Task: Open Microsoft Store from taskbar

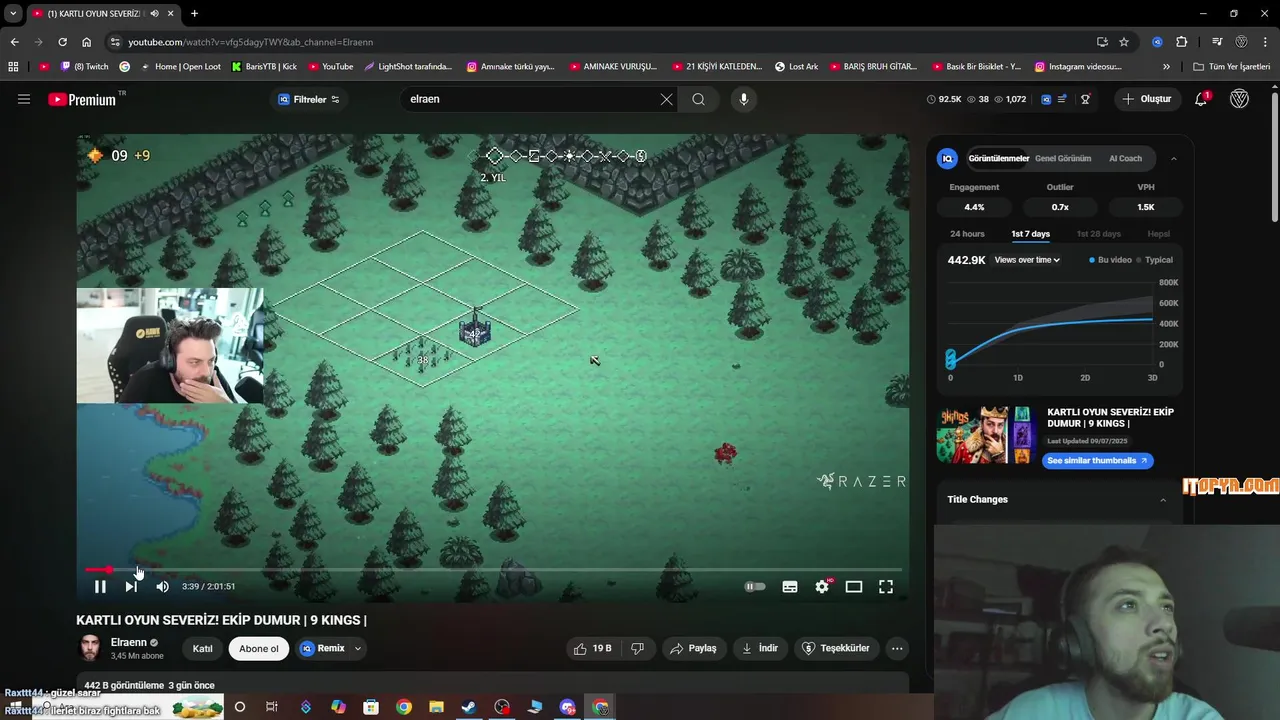Action: [371, 707]
